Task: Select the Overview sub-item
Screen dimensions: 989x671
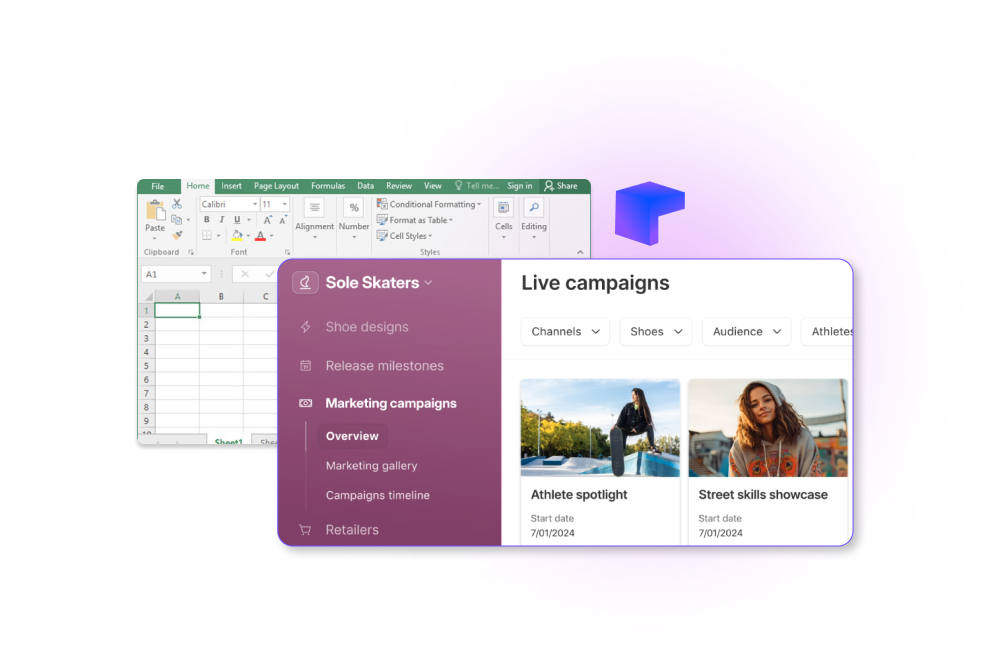Action: point(352,436)
